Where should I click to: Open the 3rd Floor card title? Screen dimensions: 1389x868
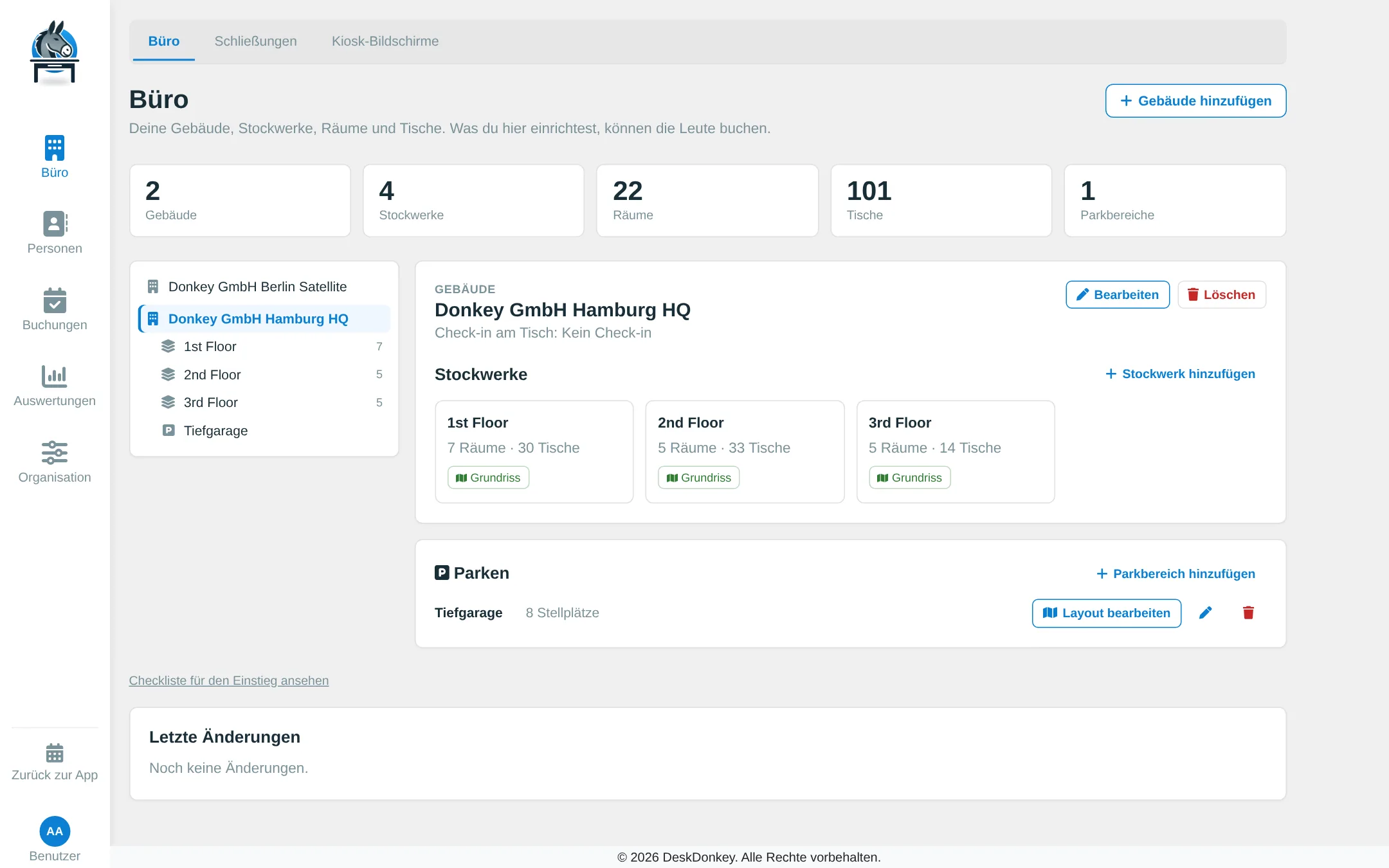[x=900, y=423]
